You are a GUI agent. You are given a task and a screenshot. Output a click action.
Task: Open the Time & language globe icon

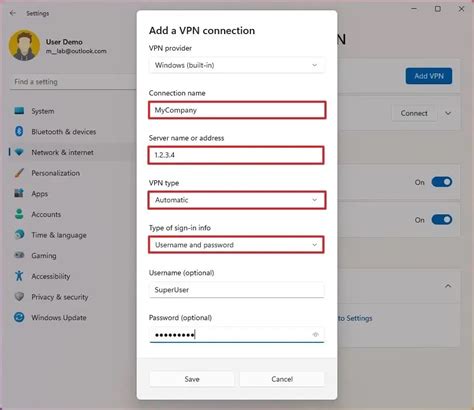(x=19, y=235)
